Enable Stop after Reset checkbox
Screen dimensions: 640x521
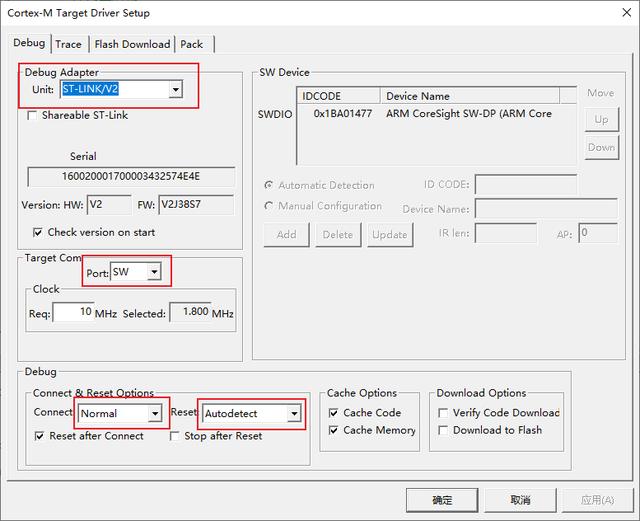click(x=174, y=436)
